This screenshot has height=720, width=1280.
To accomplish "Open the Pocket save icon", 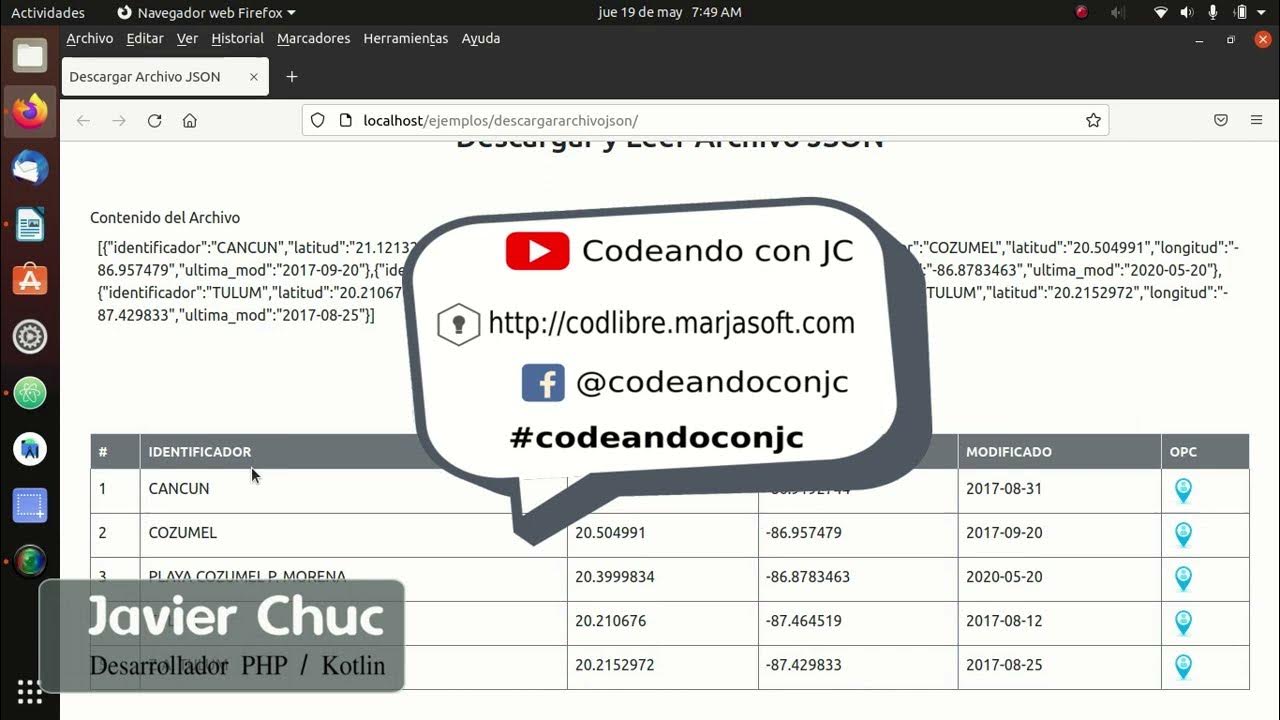I will [x=1221, y=121].
